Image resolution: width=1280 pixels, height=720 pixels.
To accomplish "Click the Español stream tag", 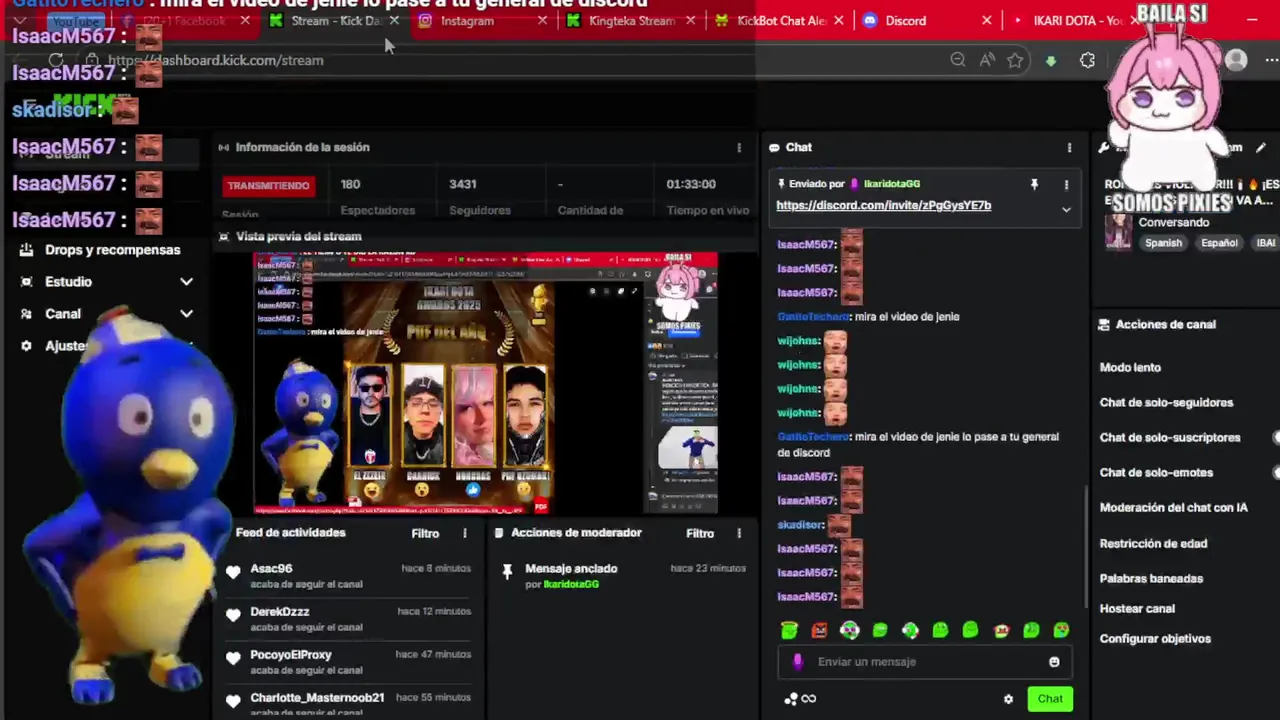I will 1219,243.
